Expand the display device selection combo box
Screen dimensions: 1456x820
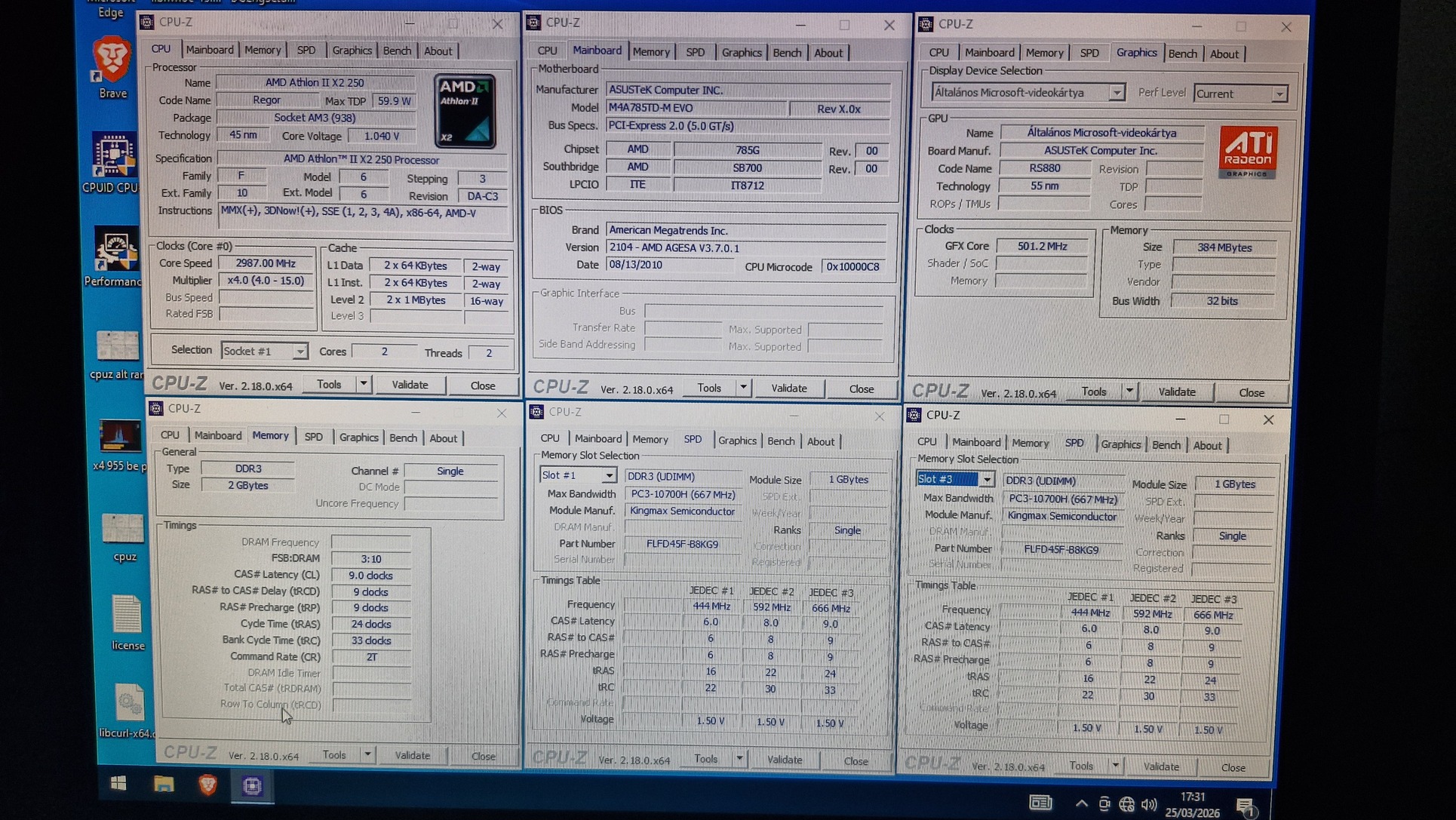[x=1116, y=93]
